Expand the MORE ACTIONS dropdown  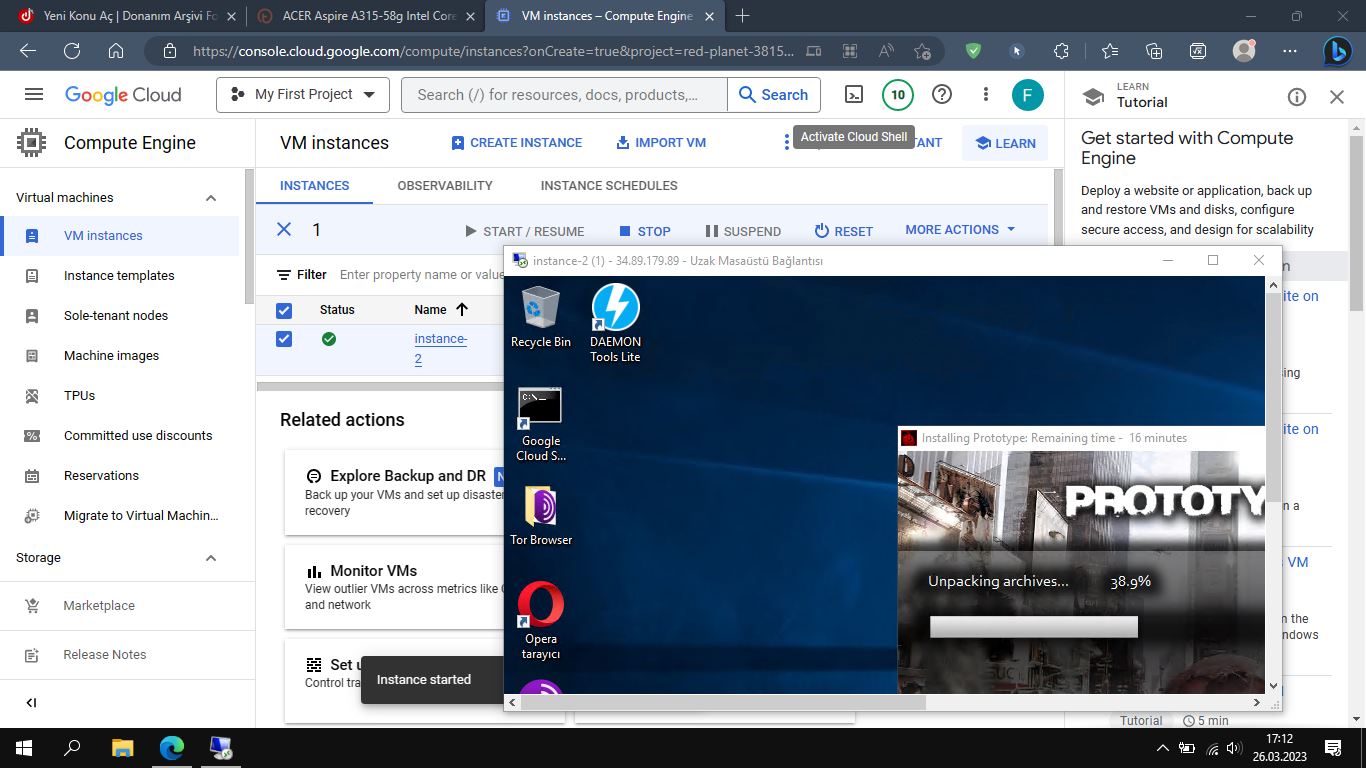(960, 230)
